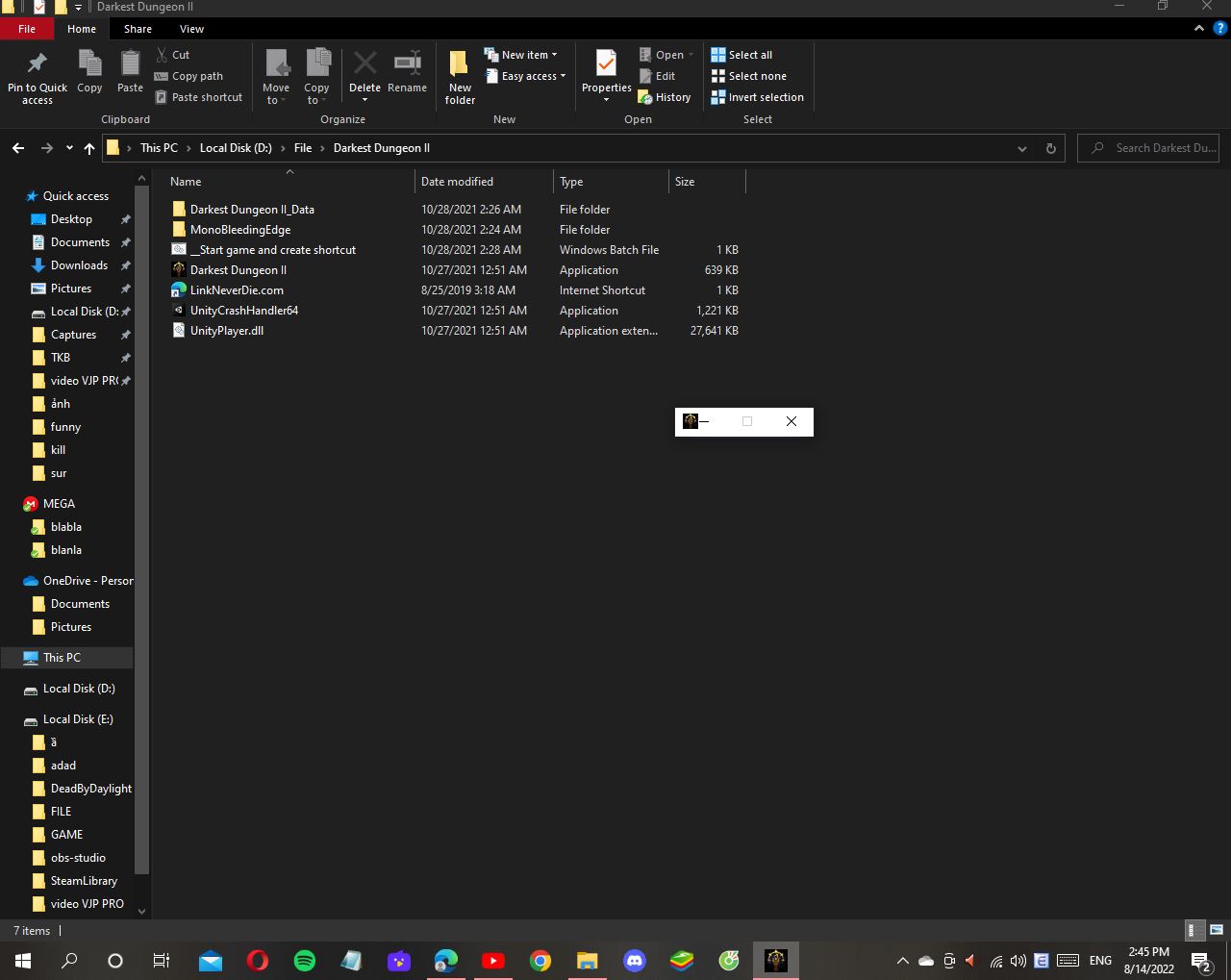Click the Up arrow navigation button
Screen dimensions: 1231x980
coord(89,148)
